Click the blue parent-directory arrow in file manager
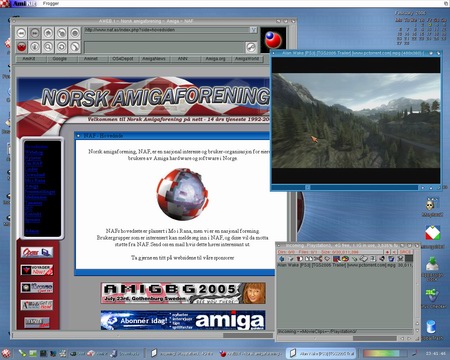Image resolution: width=450 pixels, height=360 pixels. (281, 259)
